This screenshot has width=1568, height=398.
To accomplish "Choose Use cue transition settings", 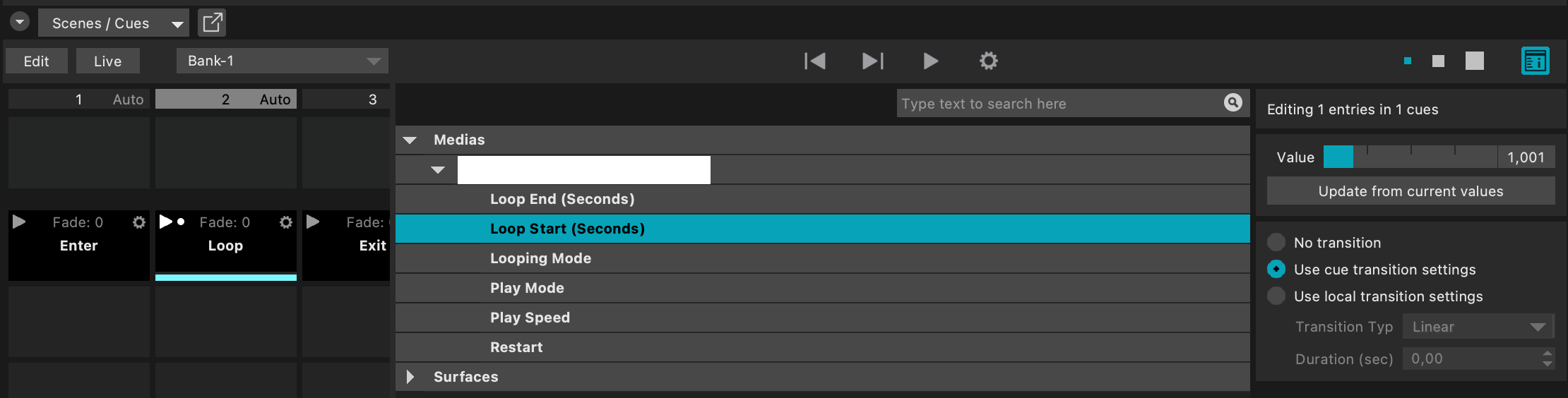I will (1276, 270).
